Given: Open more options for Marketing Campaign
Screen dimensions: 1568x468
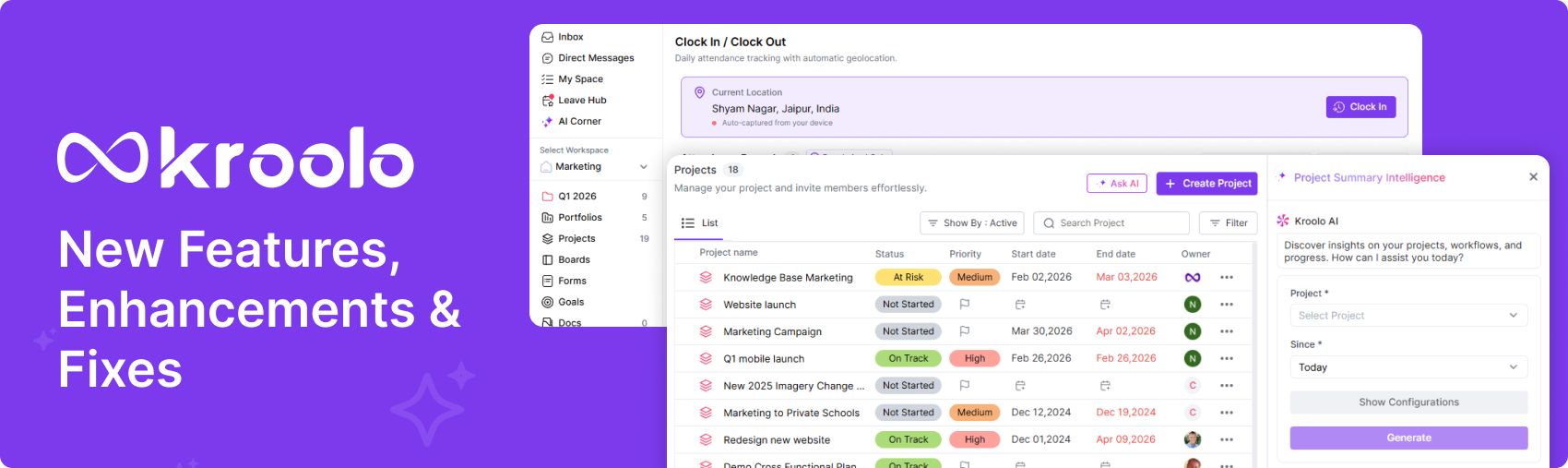Looking at the screenshot, I should [x=1227, y=331].
